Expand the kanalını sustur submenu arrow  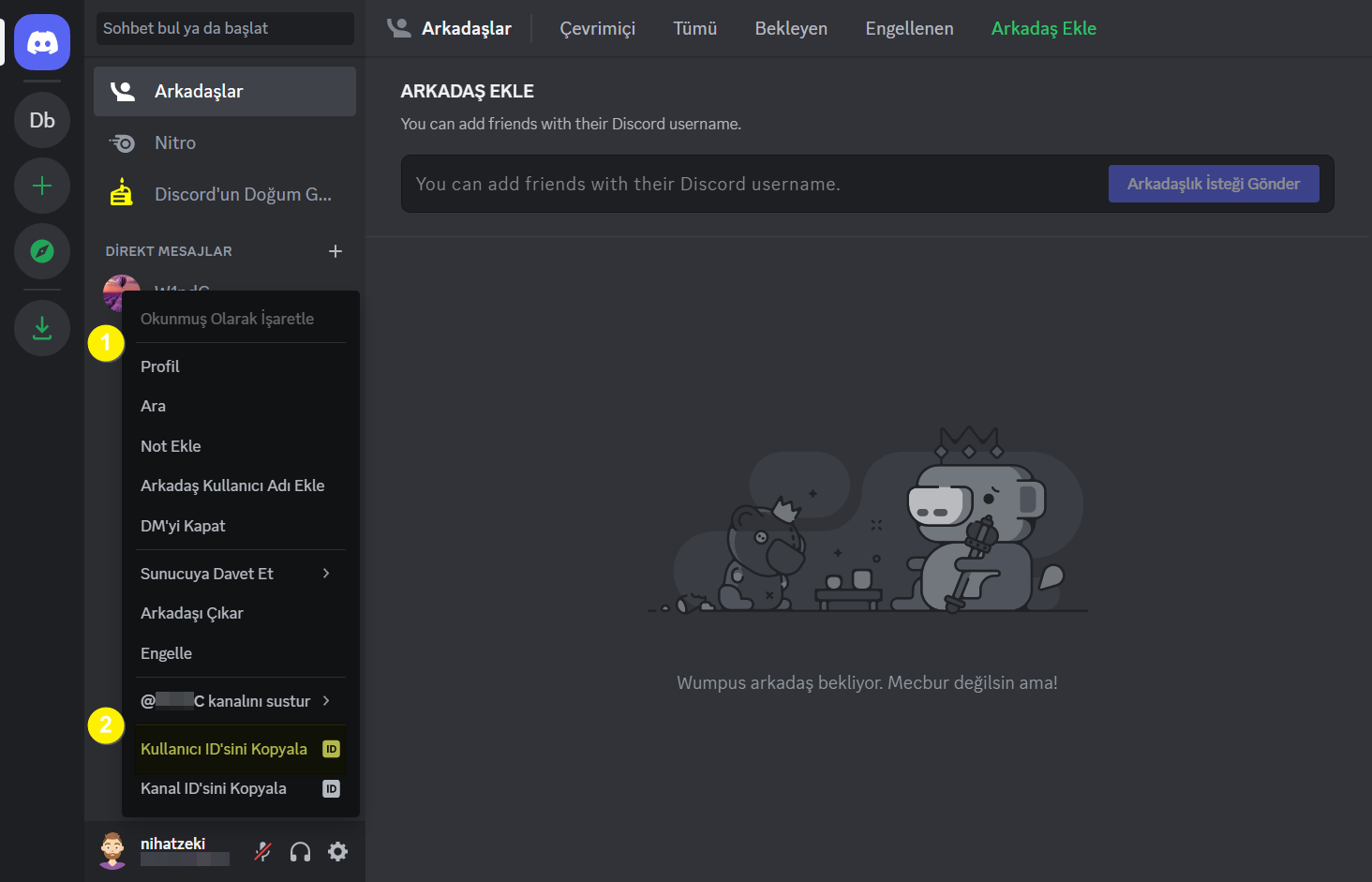pyautogui.click(x=326, y=700)
